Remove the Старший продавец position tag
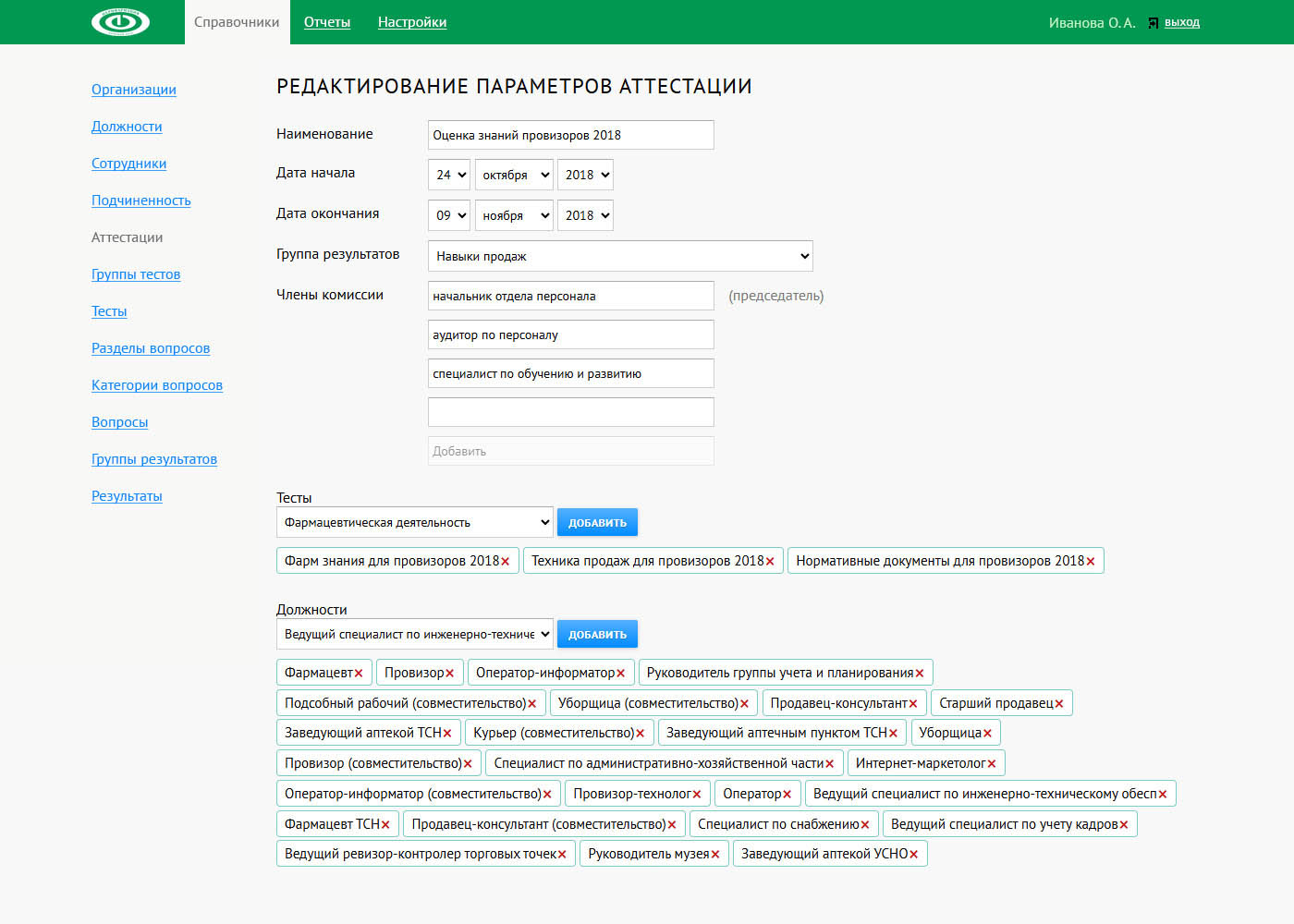This screenshot has width=1294, height=924. tap(1059, 704)
